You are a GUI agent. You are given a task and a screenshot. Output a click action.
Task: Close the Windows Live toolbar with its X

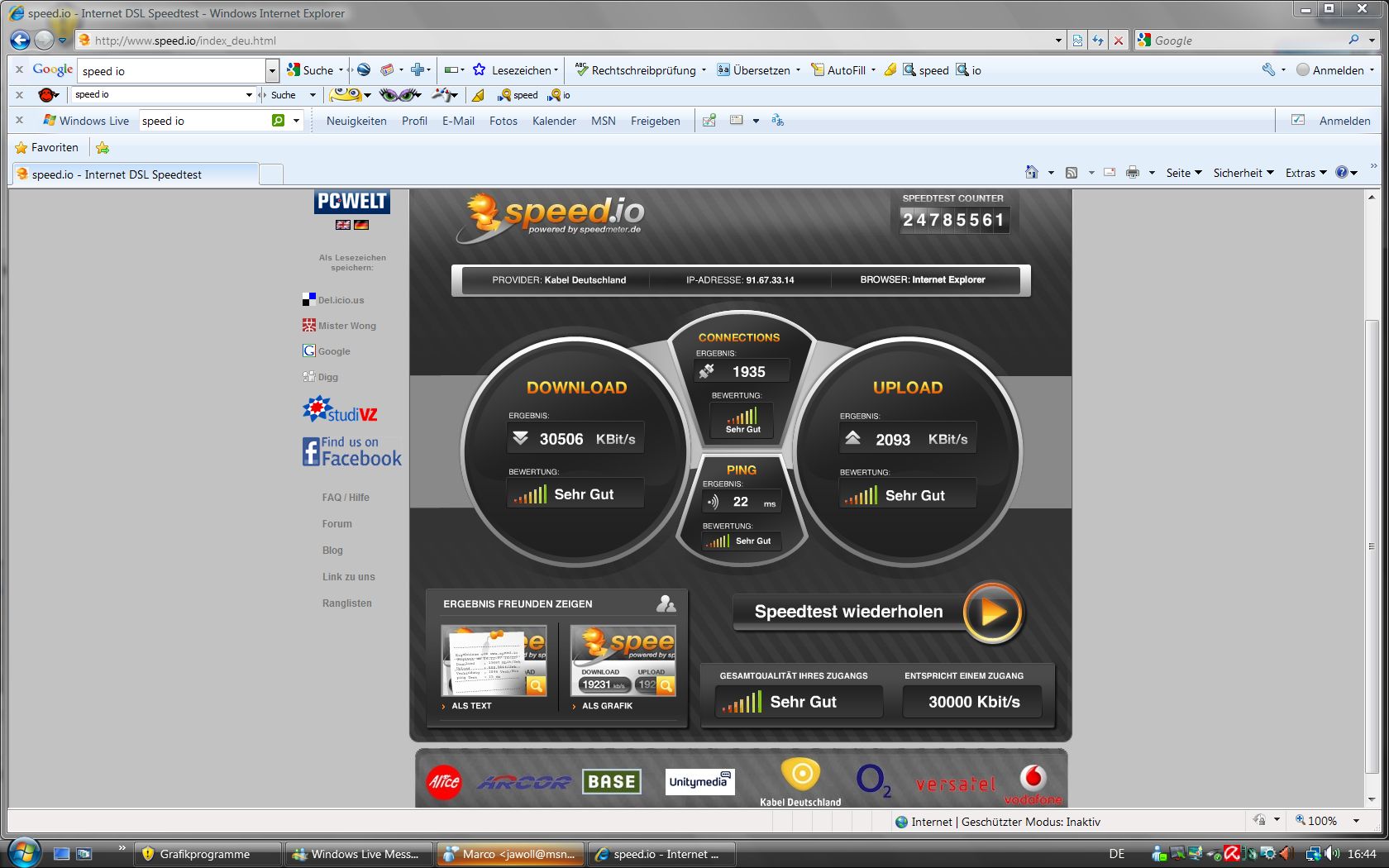[x=19, y=121]
